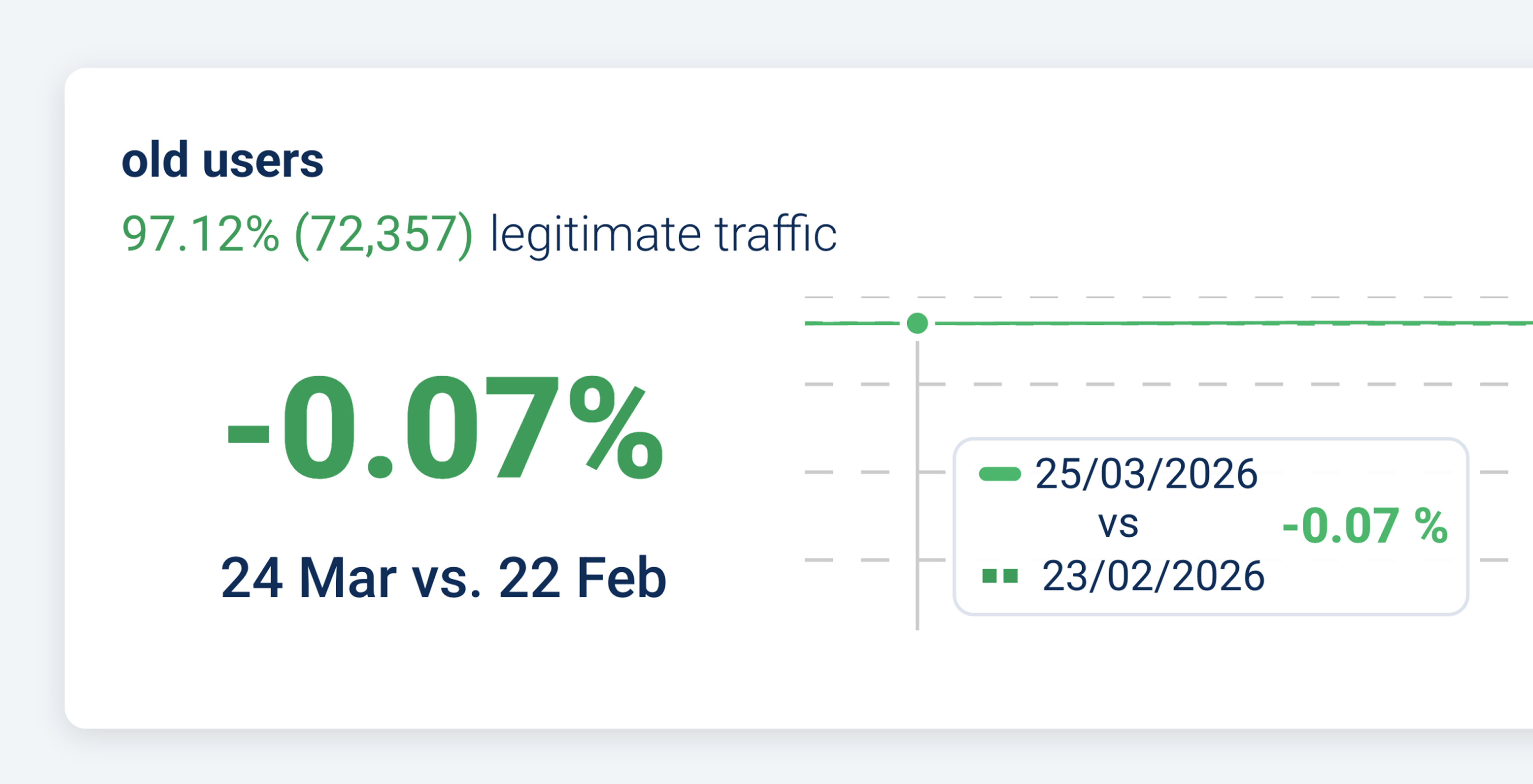Select the 23/02/2026 date in the tooltip
The image size is (1533, 784).
[x=1153, y=576]
